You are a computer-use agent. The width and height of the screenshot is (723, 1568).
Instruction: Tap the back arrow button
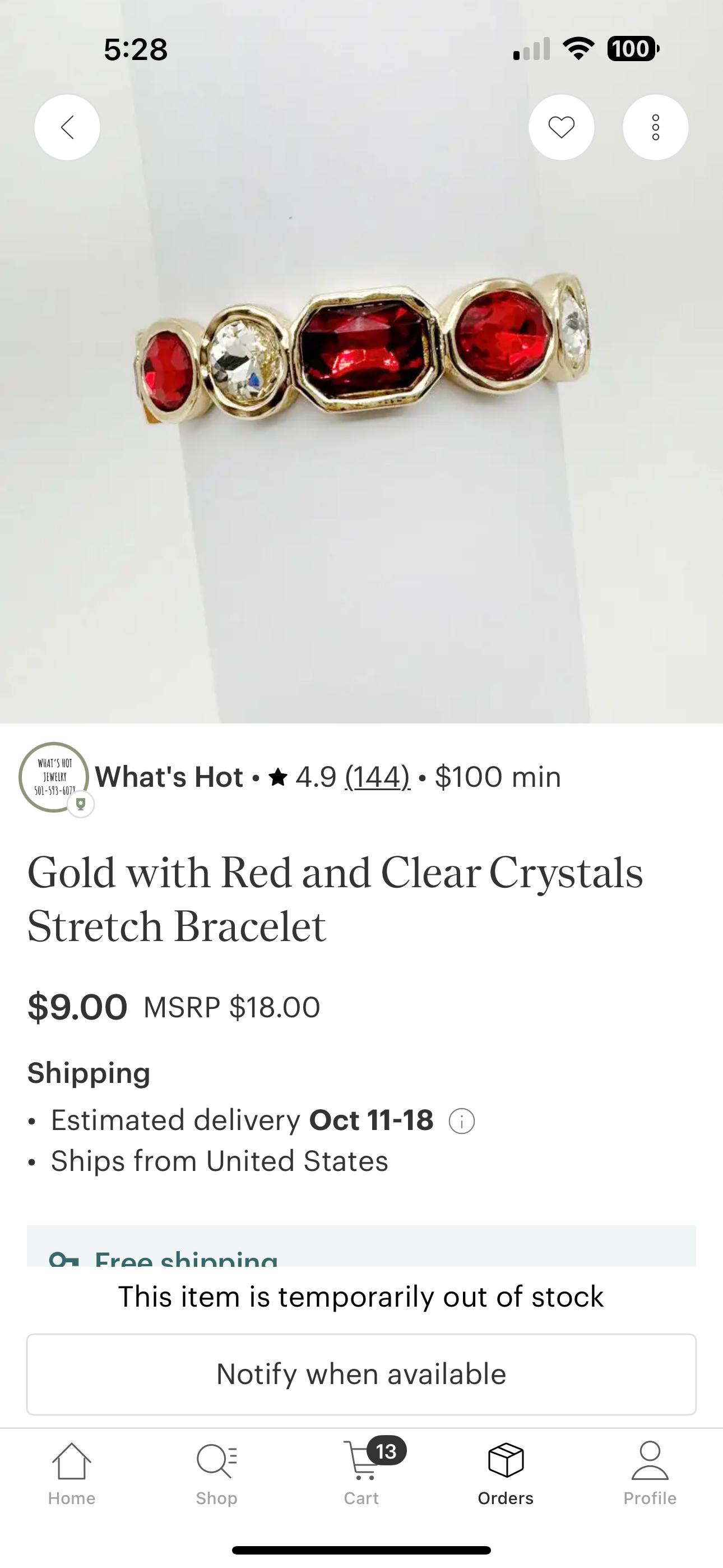pos(67,127)
